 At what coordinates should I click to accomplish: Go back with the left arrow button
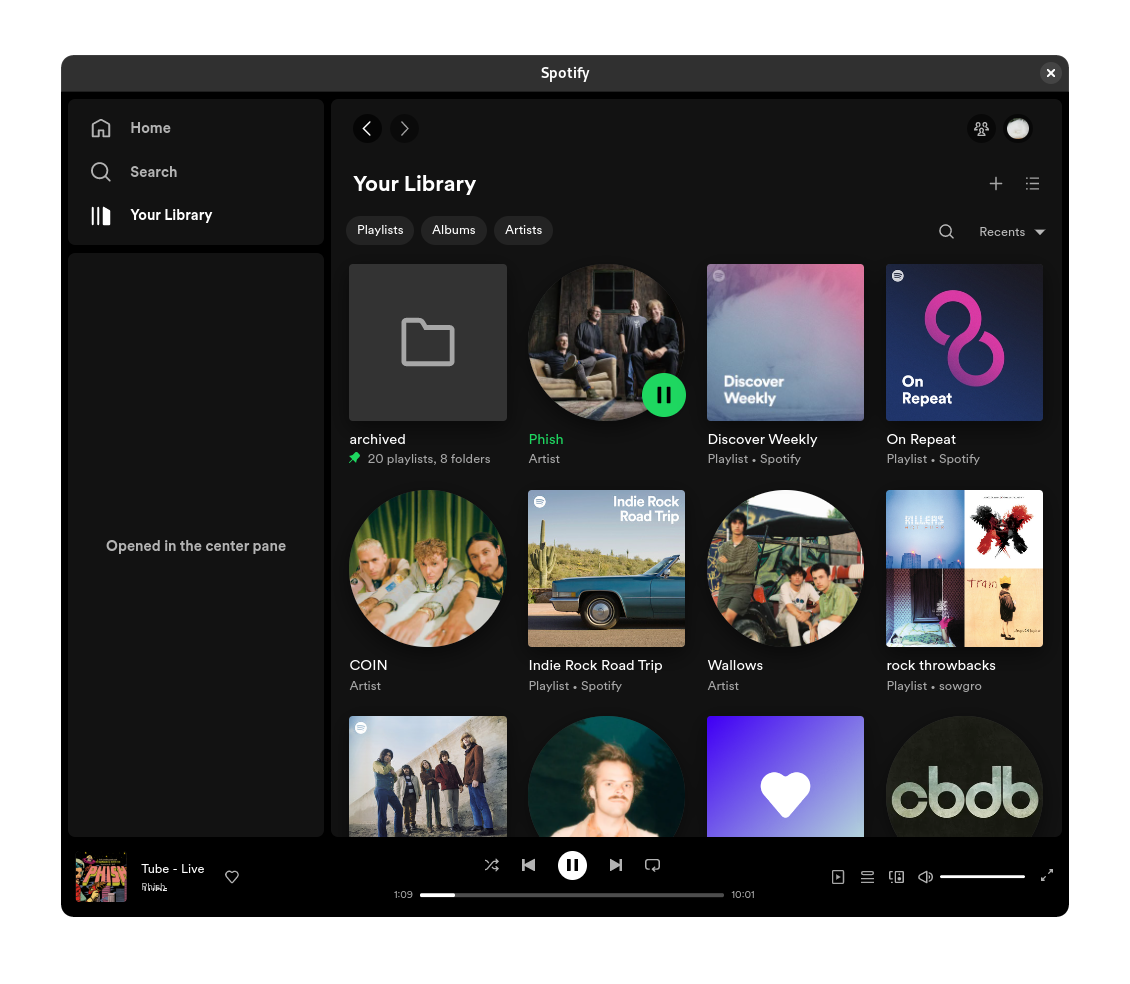point(367,129)
